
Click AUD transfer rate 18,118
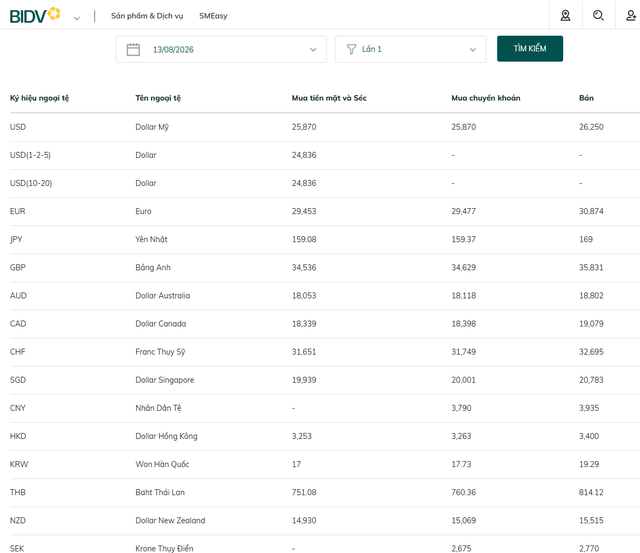pyautogui.click(x=464, y=296)
